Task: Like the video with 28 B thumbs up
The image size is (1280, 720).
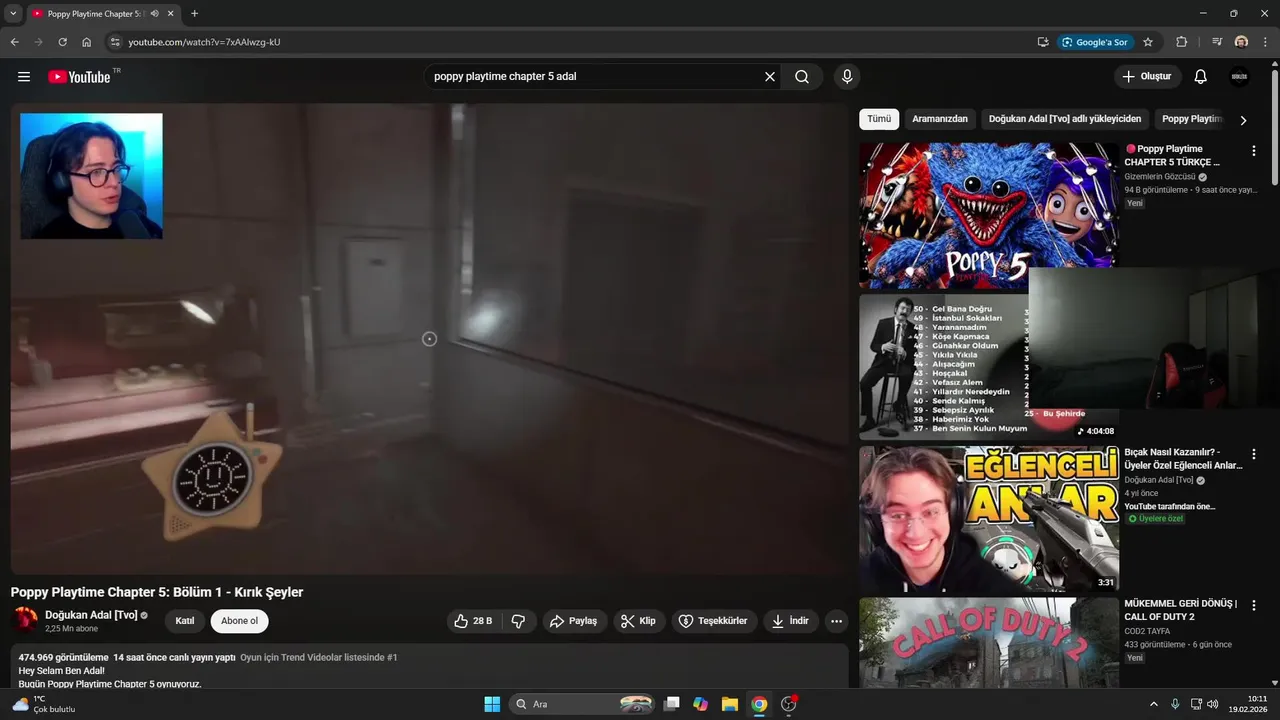Action: [x=473, y=621]
